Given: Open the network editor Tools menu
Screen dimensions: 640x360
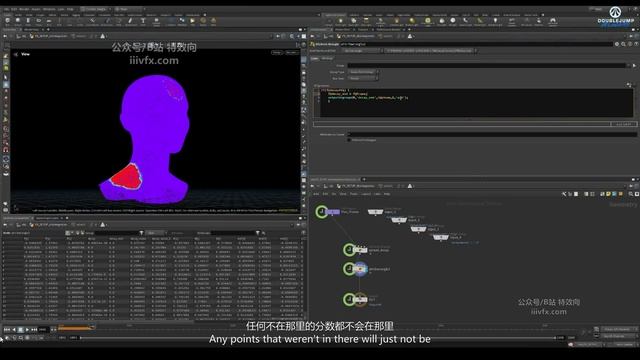Looking at the screenshot, I should 354,194.
